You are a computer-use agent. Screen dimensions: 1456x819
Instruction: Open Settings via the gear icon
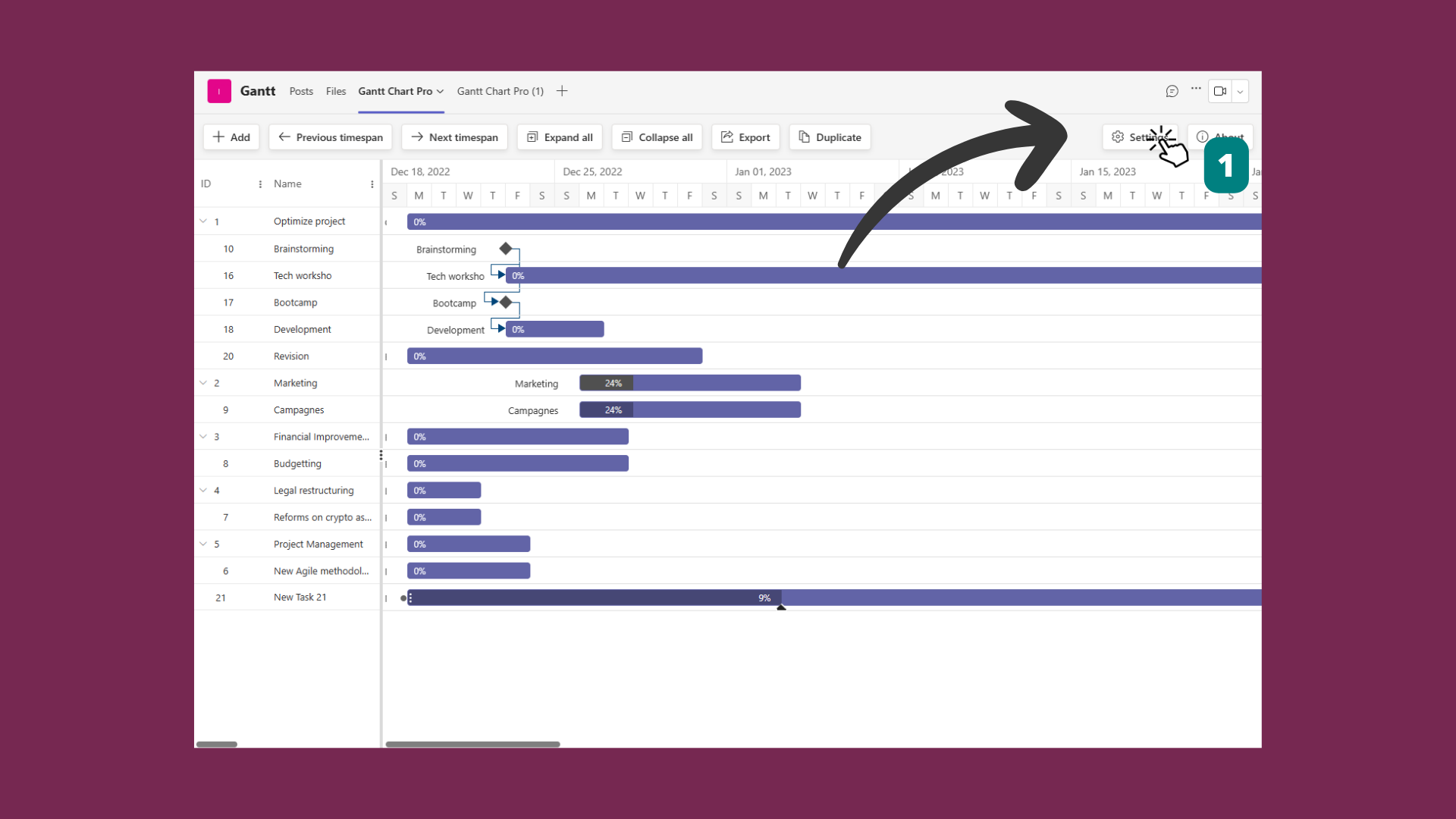click(x=1118, y=137)
